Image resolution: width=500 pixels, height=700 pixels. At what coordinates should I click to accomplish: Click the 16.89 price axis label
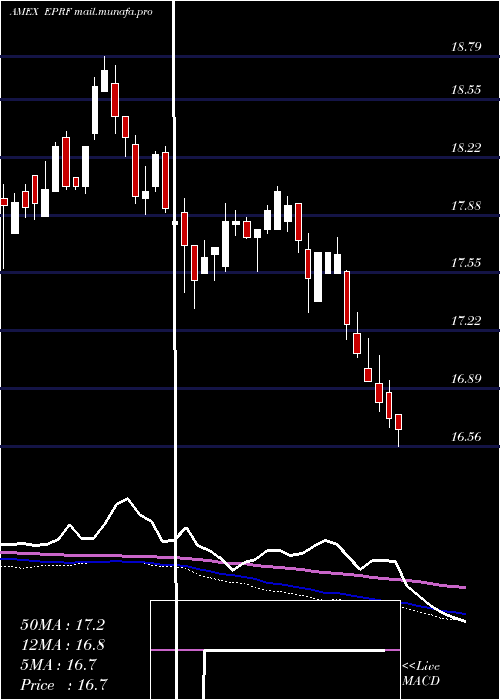point(466,379)
